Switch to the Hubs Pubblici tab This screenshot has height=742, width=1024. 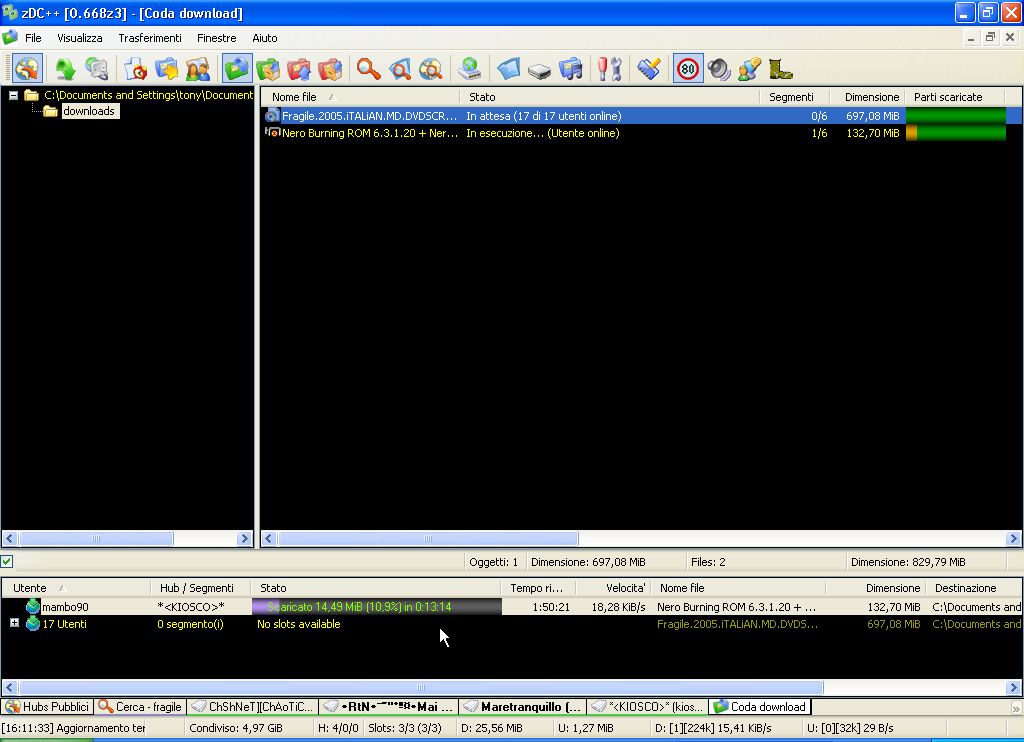(47, 707)
